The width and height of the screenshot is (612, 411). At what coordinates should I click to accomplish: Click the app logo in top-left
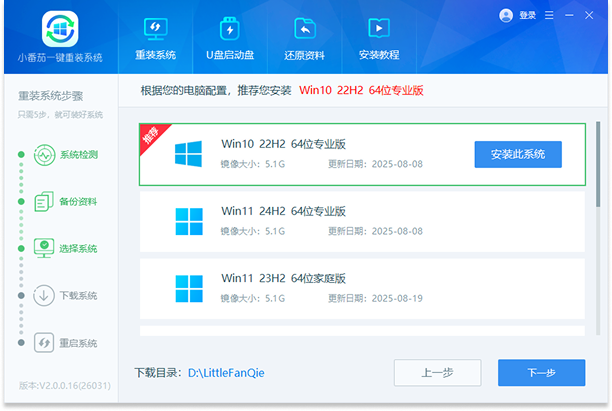coord(59,31)
